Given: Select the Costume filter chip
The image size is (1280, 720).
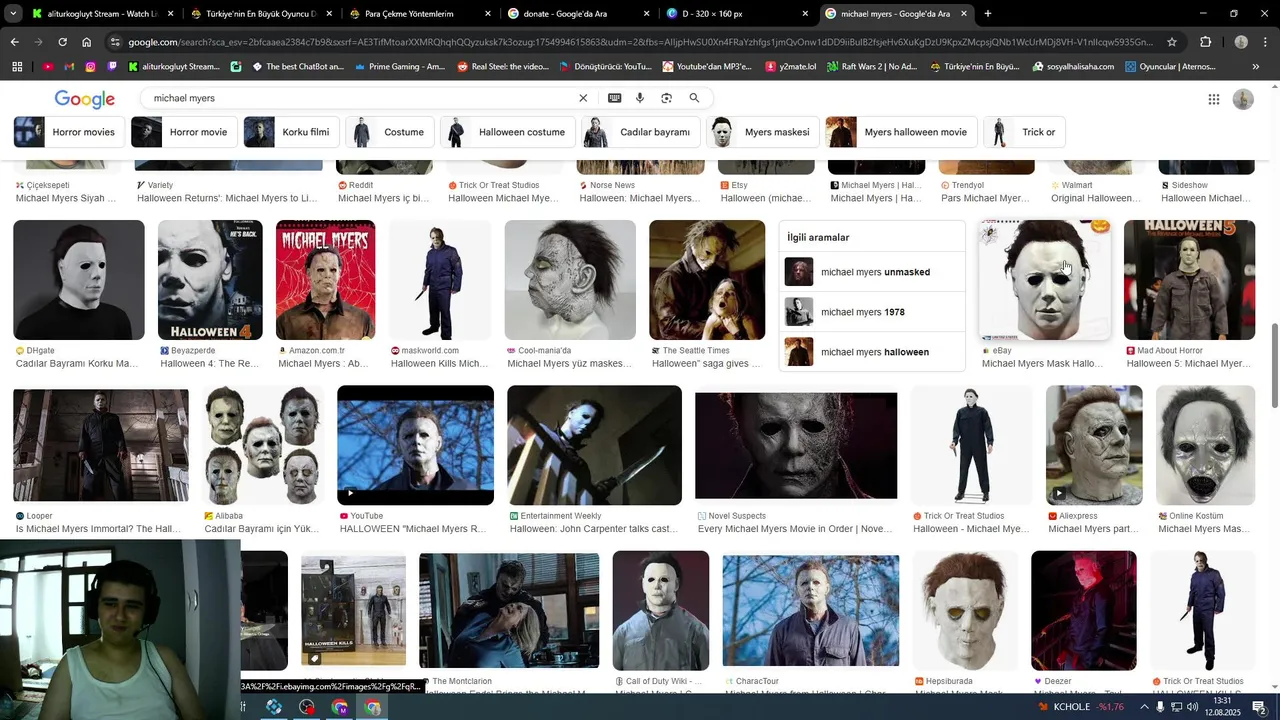Looking at the screenshot, I should coord(390,132).
